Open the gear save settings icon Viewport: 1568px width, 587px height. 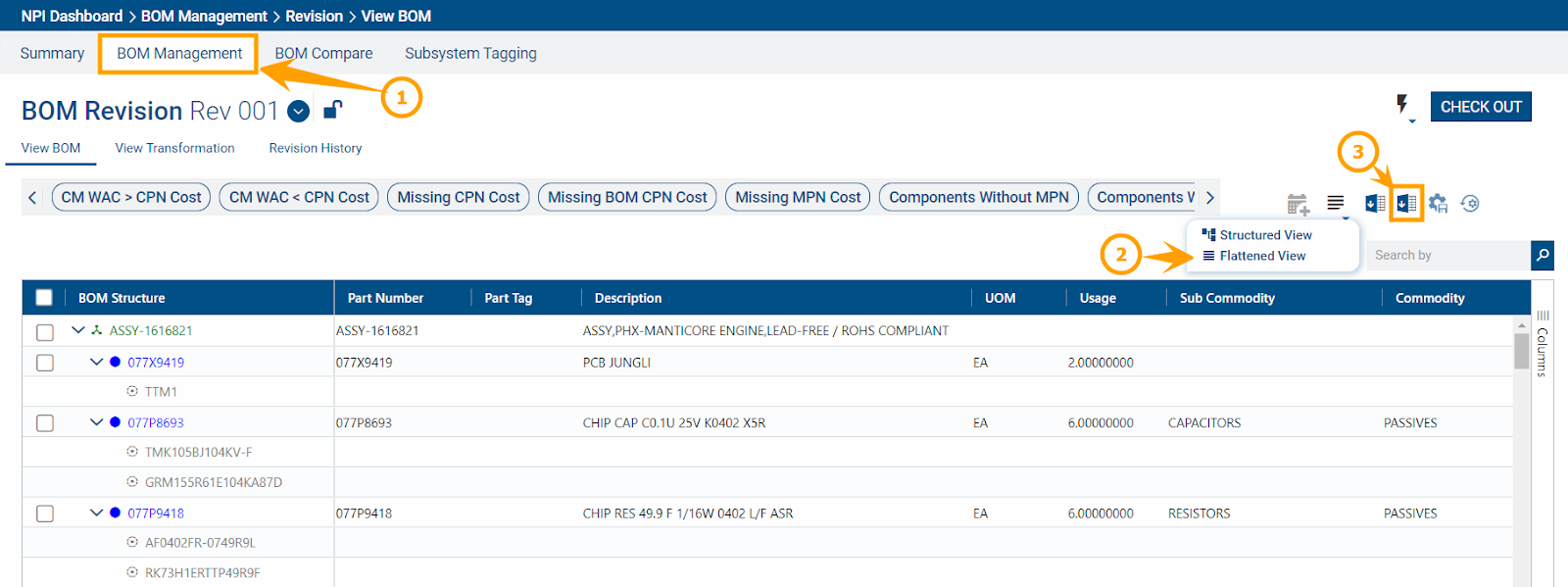tap(1438, 203)
